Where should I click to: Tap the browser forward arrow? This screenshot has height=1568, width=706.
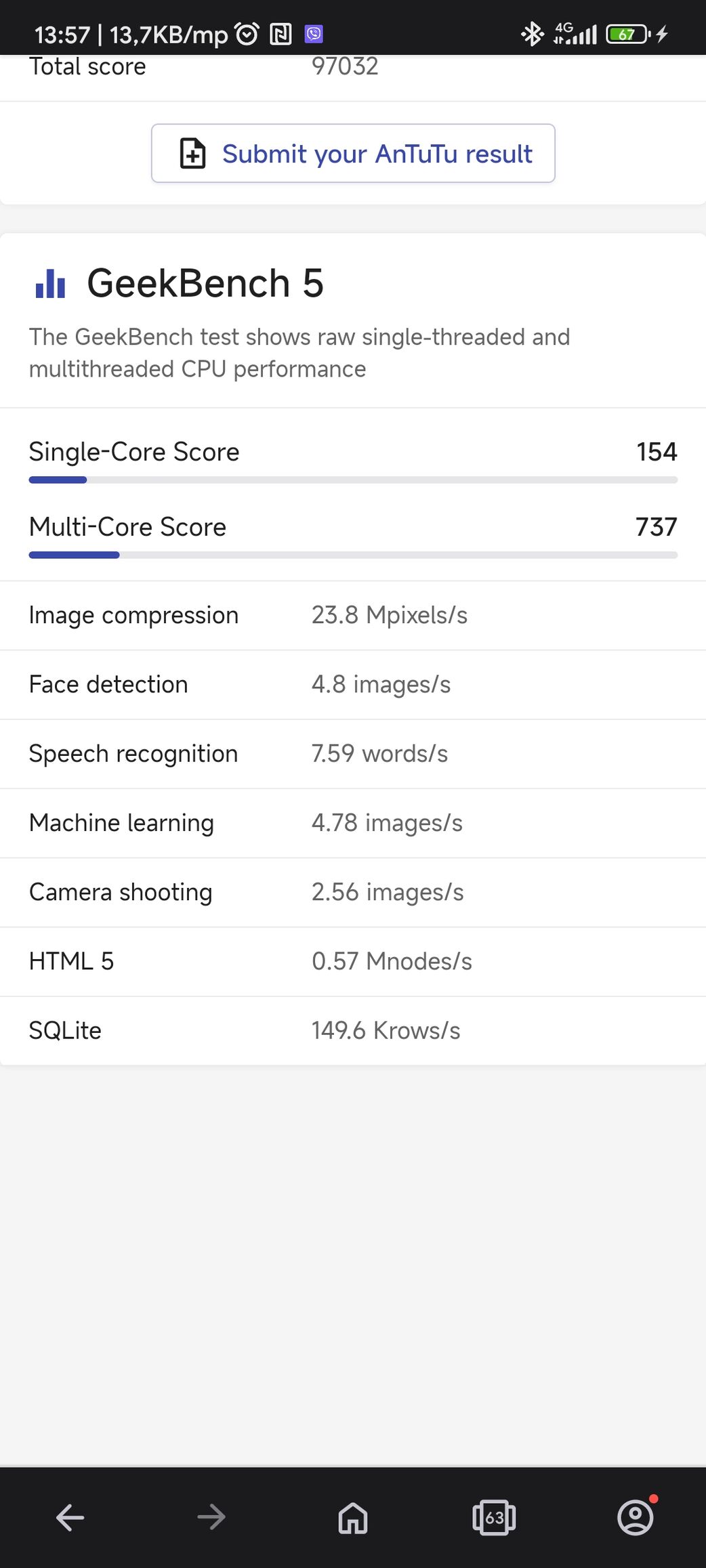pyautogui.click(x=211, y=1517)
